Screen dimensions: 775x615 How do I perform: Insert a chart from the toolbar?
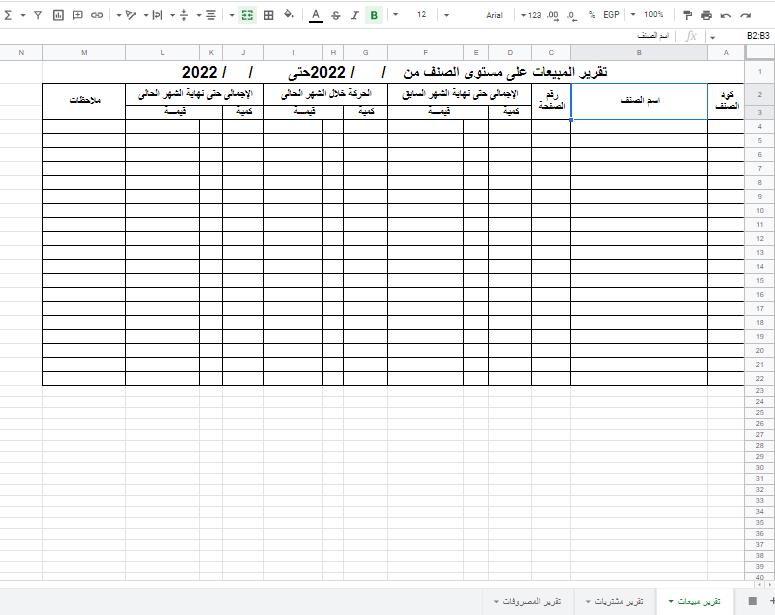(x=58, y=15)
